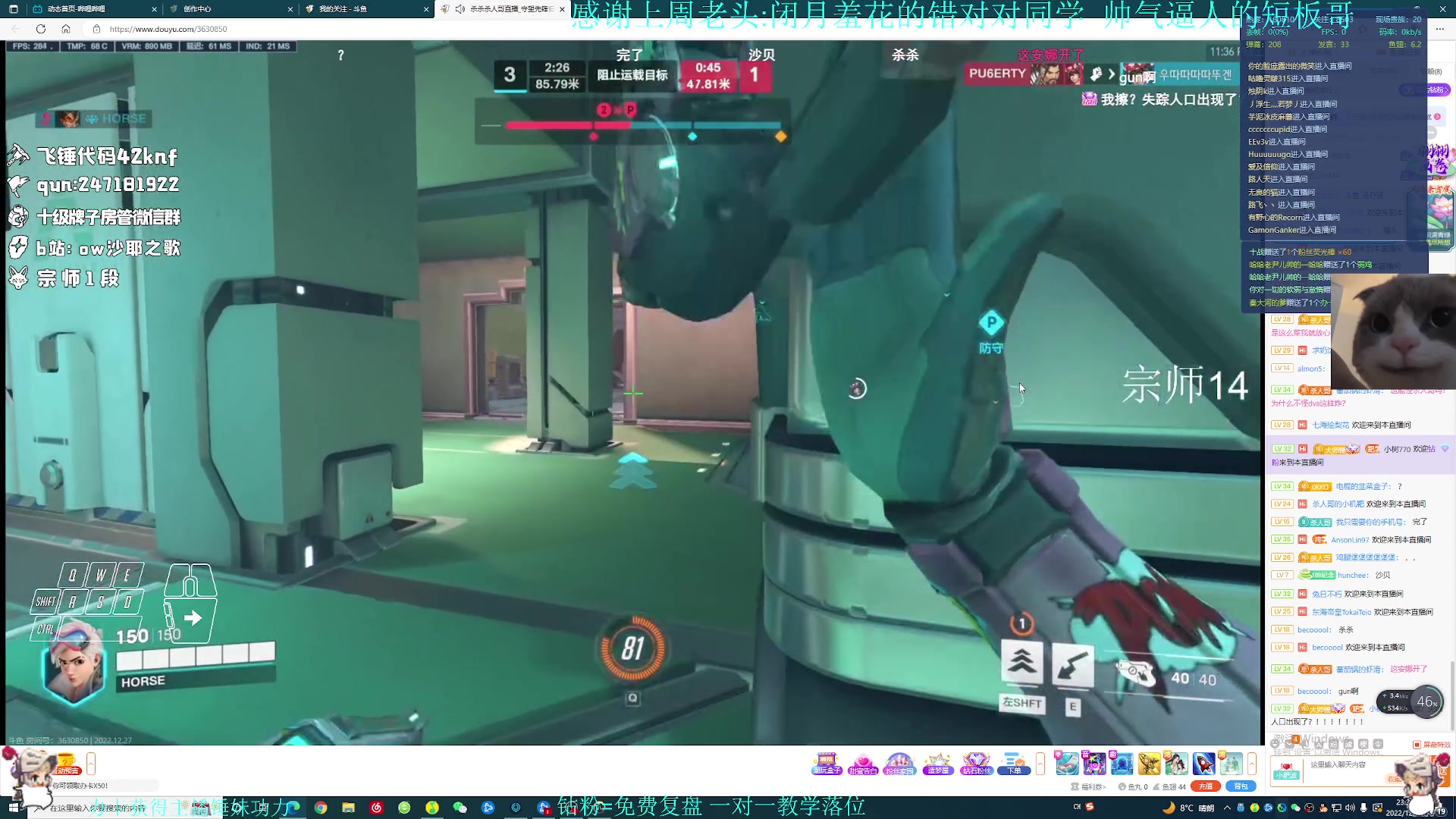
Task: Open QQ Music from taskbar
Action: click(432, 808)
